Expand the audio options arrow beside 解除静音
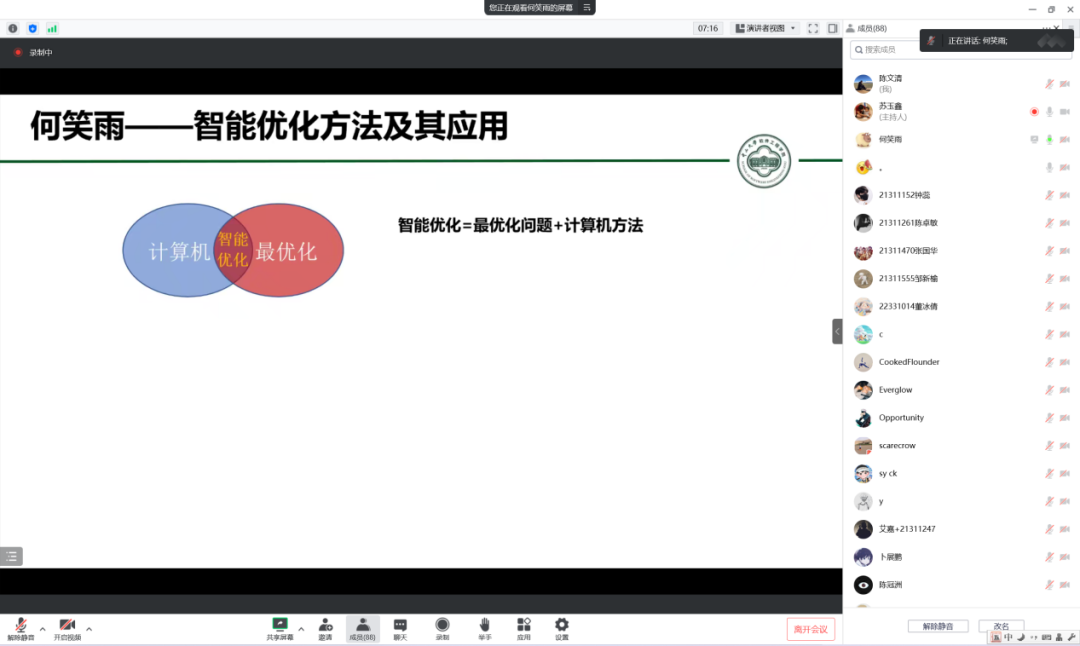The image size is (1080, 646). click(x=42, y=629)
